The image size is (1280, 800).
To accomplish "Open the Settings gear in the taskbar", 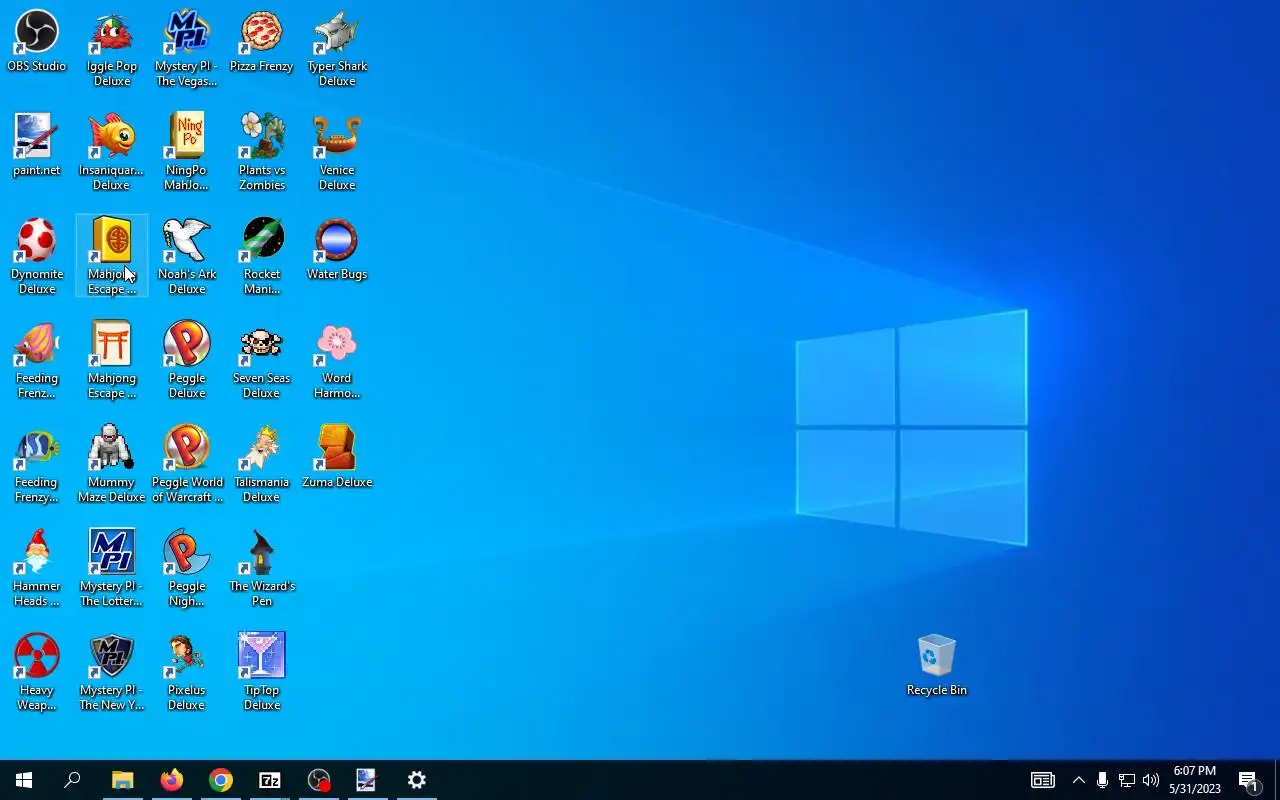I will pyautogui.click(x=416, y=780).
